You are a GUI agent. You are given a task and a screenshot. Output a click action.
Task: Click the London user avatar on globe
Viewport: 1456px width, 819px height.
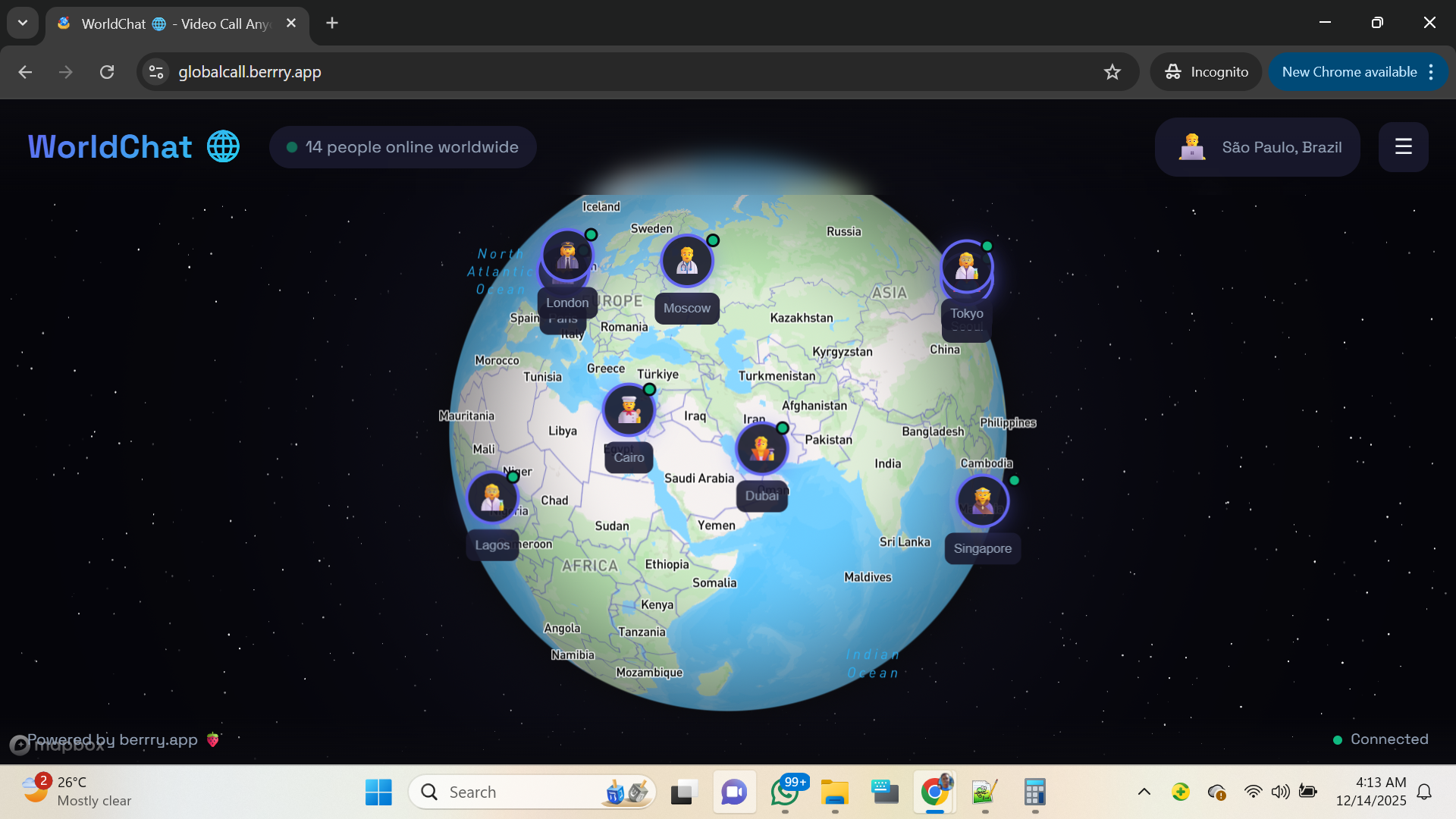pos(567,256)
